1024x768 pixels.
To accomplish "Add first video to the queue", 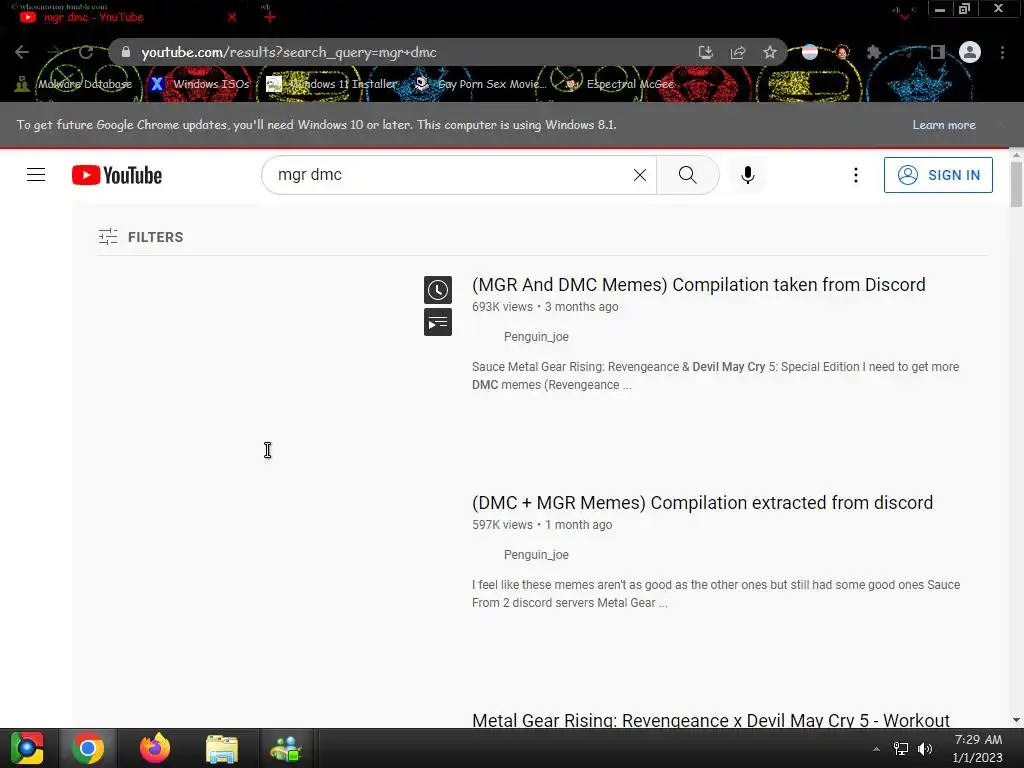I will [x=438, y=322].
